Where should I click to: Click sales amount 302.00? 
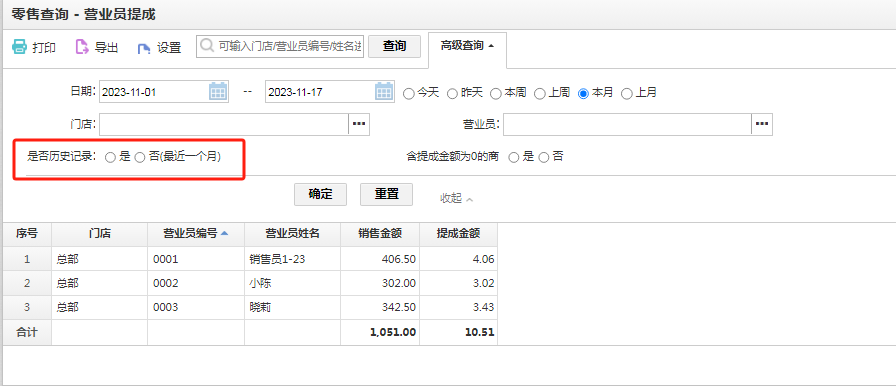click(x=380, y=283)
